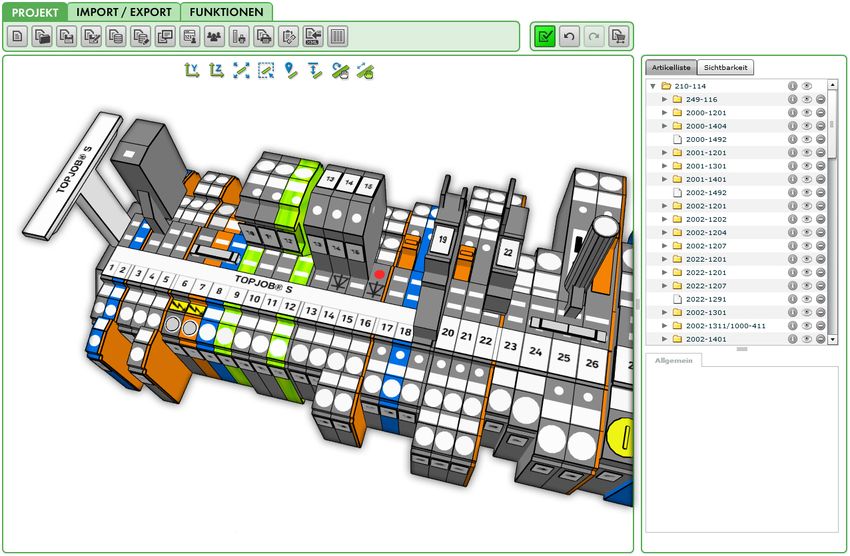This screenshot has height=556, width=850.
Task: Click the barcode icon in toolbar
Action: pos(338,37)
